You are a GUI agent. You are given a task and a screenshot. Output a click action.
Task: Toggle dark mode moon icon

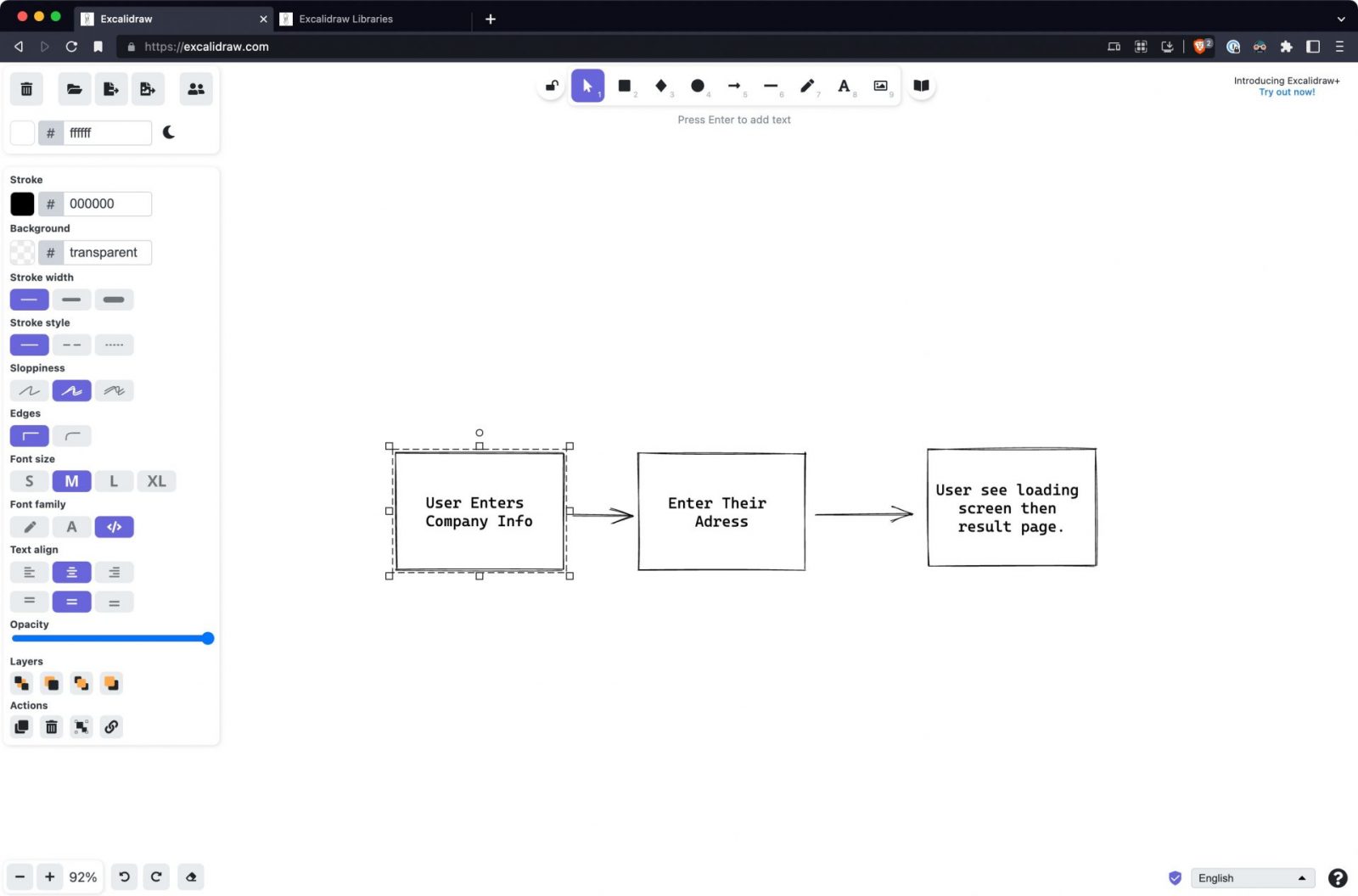pyautogui.click(x=169, y=132)
